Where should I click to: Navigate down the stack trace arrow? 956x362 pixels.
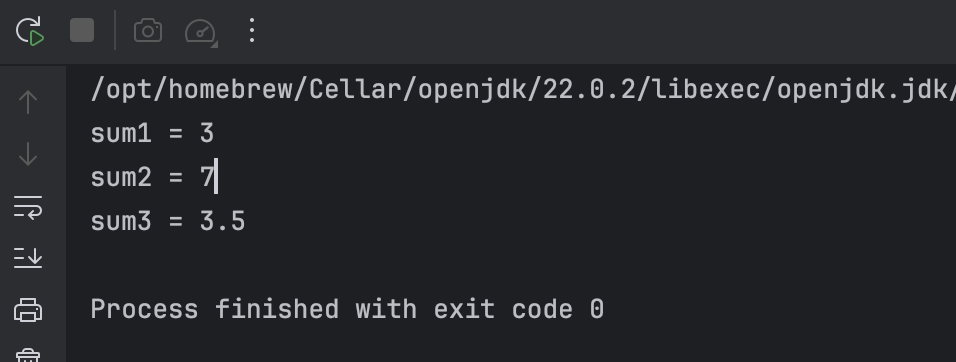pyautogui.click(x=28, y=154)
